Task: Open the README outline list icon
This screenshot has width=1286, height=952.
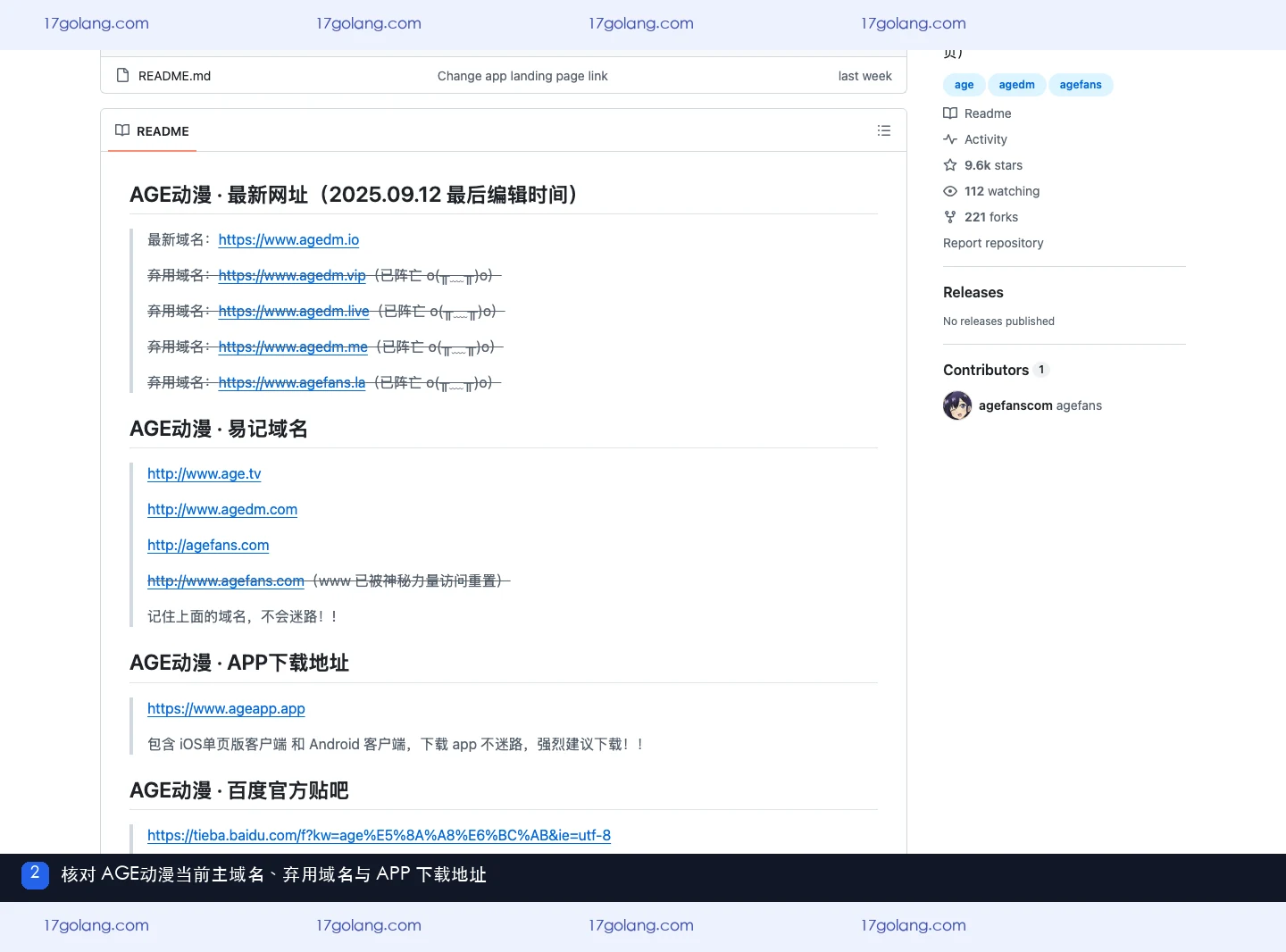Action: tap(884, 130)
